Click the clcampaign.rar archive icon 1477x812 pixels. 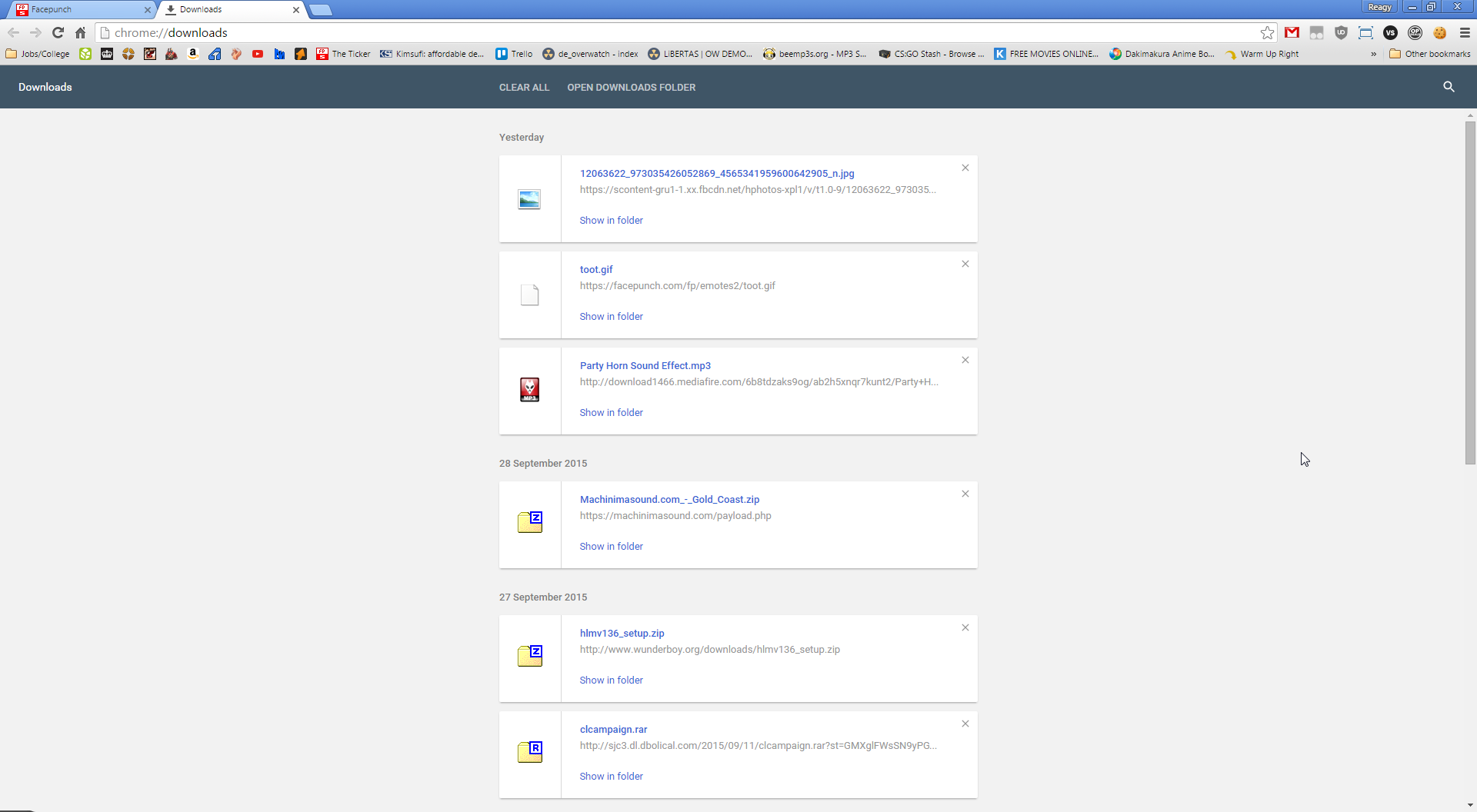click(530, 752)
